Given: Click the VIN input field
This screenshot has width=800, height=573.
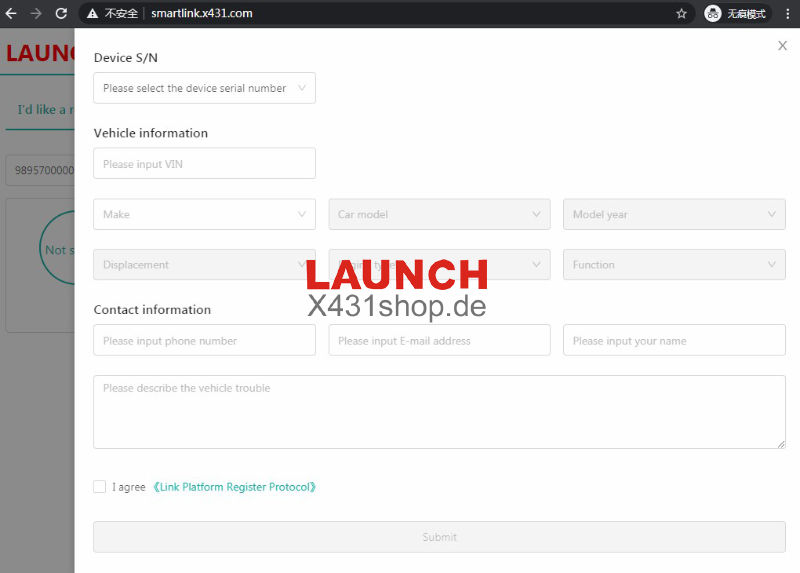Looking at the screenshot, I should click(x=204, y=164).
